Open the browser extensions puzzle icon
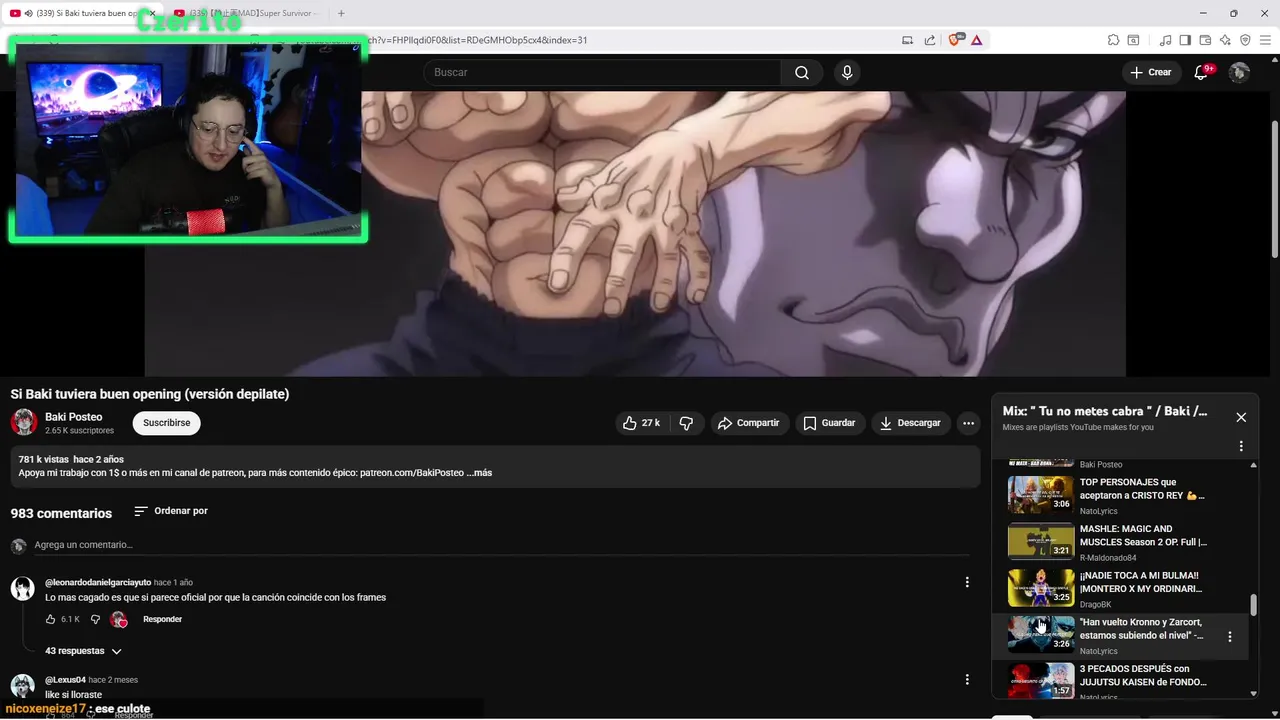This screenshot has height=720, width=1280. point(1113,40)
